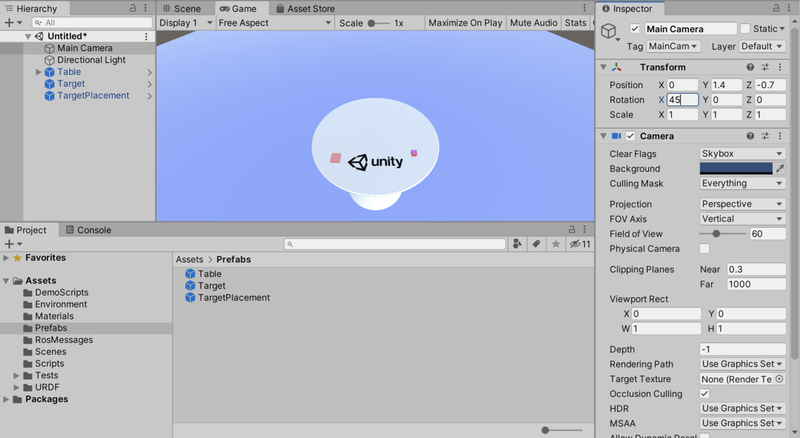
Task: Expand the Table object in Hierarchy
Action: coord(38,72)
